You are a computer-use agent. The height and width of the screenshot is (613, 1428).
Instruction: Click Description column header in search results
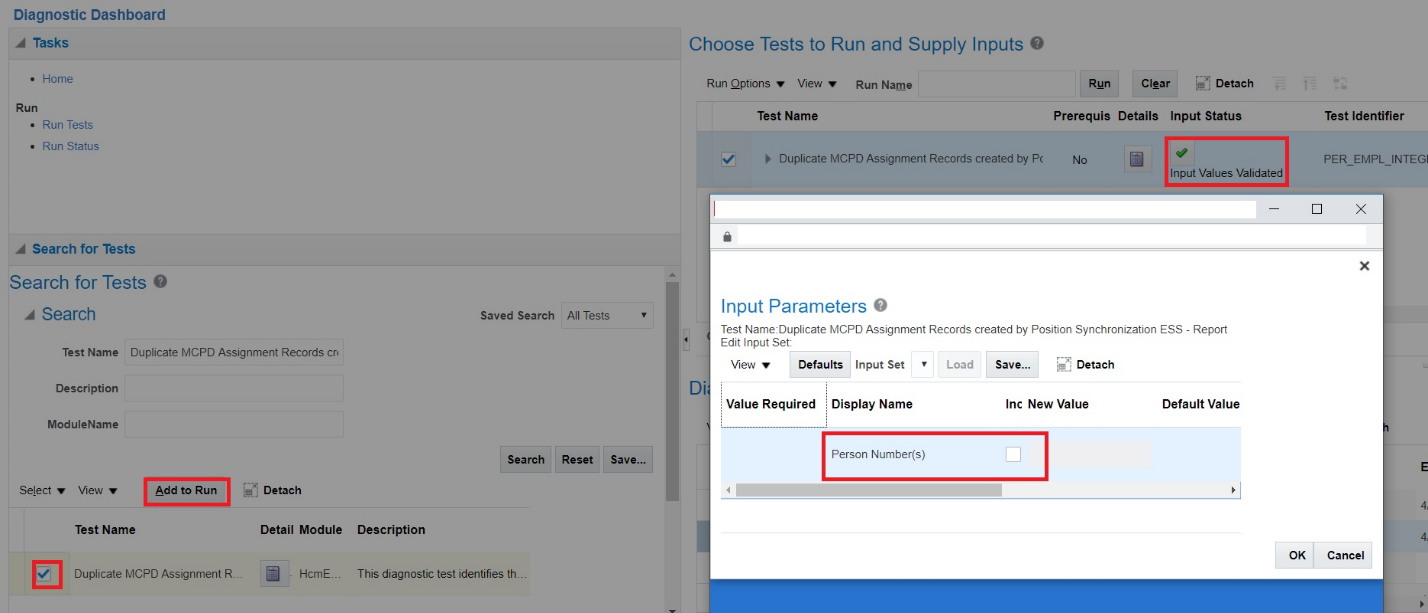click(391, 530)
